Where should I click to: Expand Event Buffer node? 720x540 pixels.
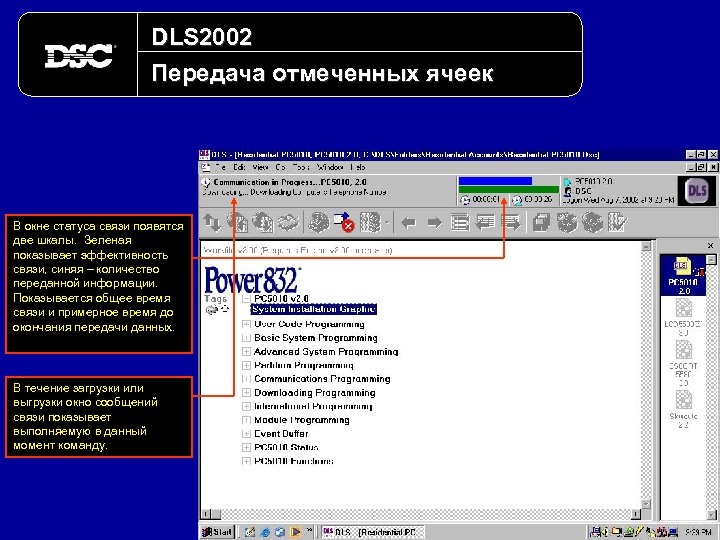pos(246,433)
